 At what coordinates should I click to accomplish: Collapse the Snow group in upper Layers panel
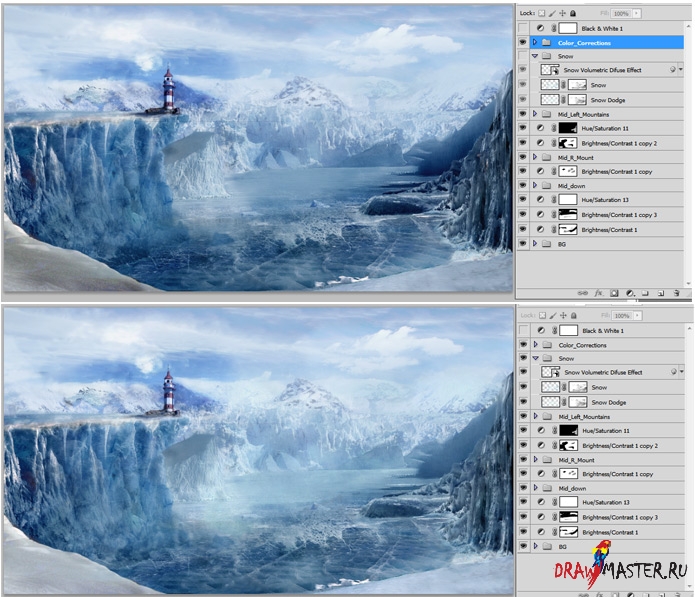[x=535, y=56]
